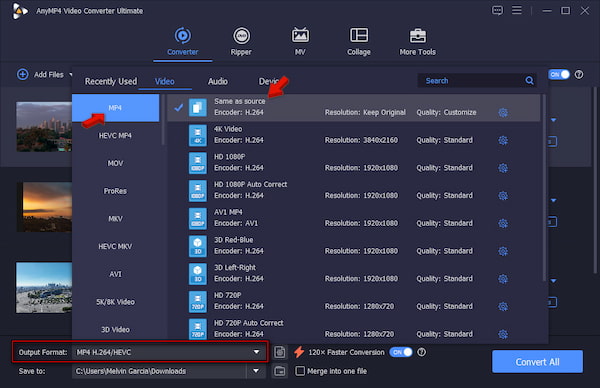Click HD 720P Auto Correct preset icon

pos(197,329)
